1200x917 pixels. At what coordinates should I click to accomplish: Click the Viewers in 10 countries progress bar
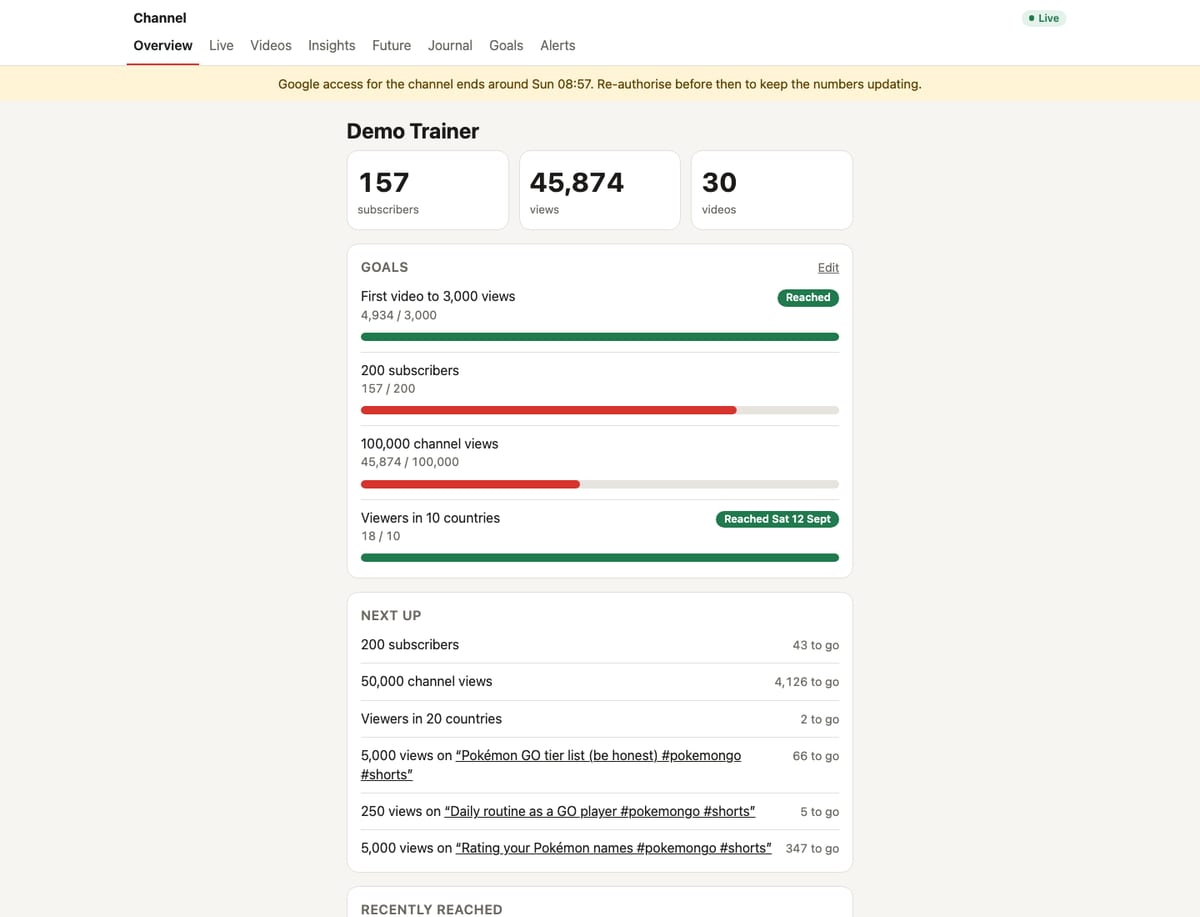click(x=600, y=558)
